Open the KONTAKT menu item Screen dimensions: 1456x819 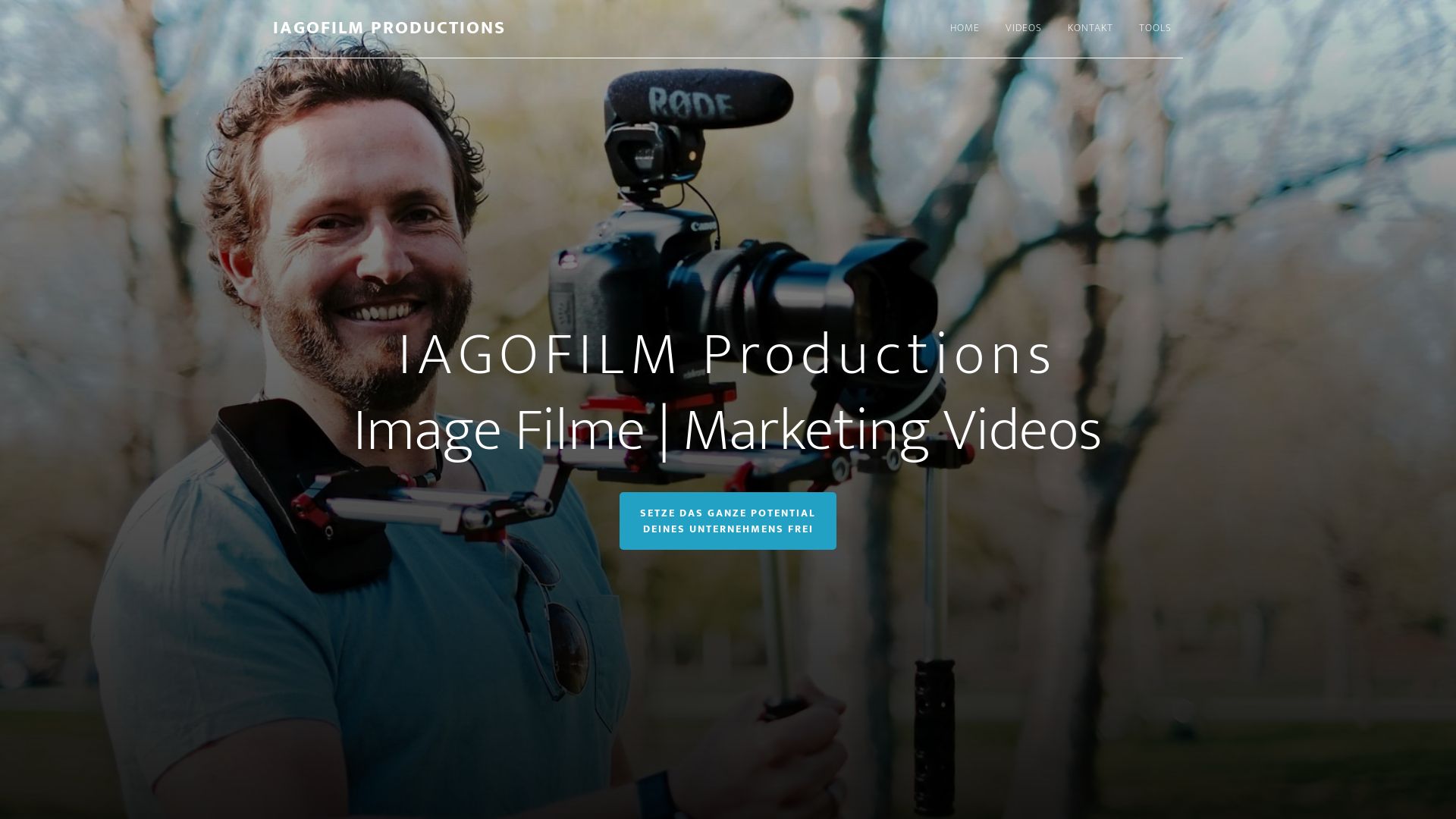point(1090,28)
